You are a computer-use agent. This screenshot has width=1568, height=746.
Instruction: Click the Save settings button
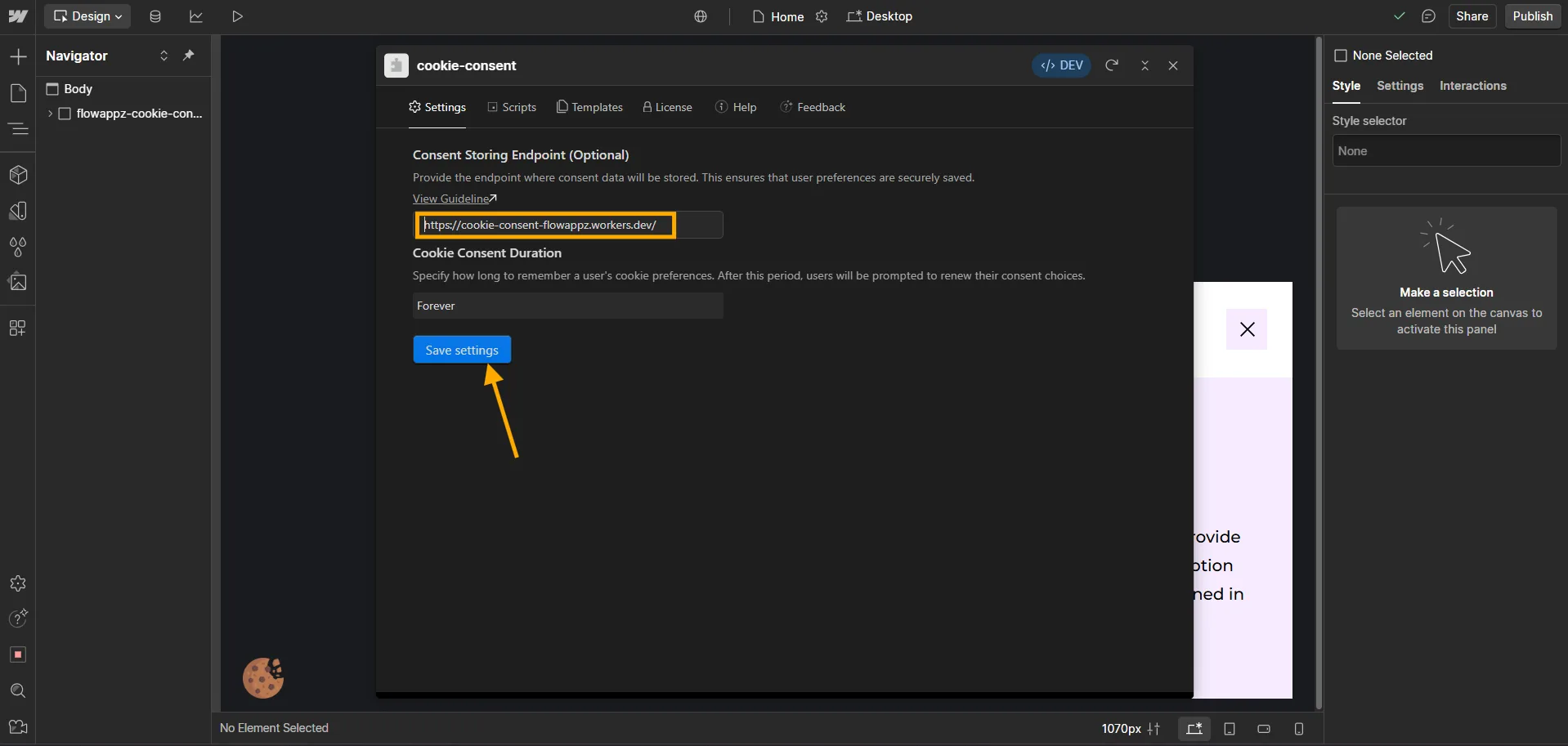tap(462, 350)
